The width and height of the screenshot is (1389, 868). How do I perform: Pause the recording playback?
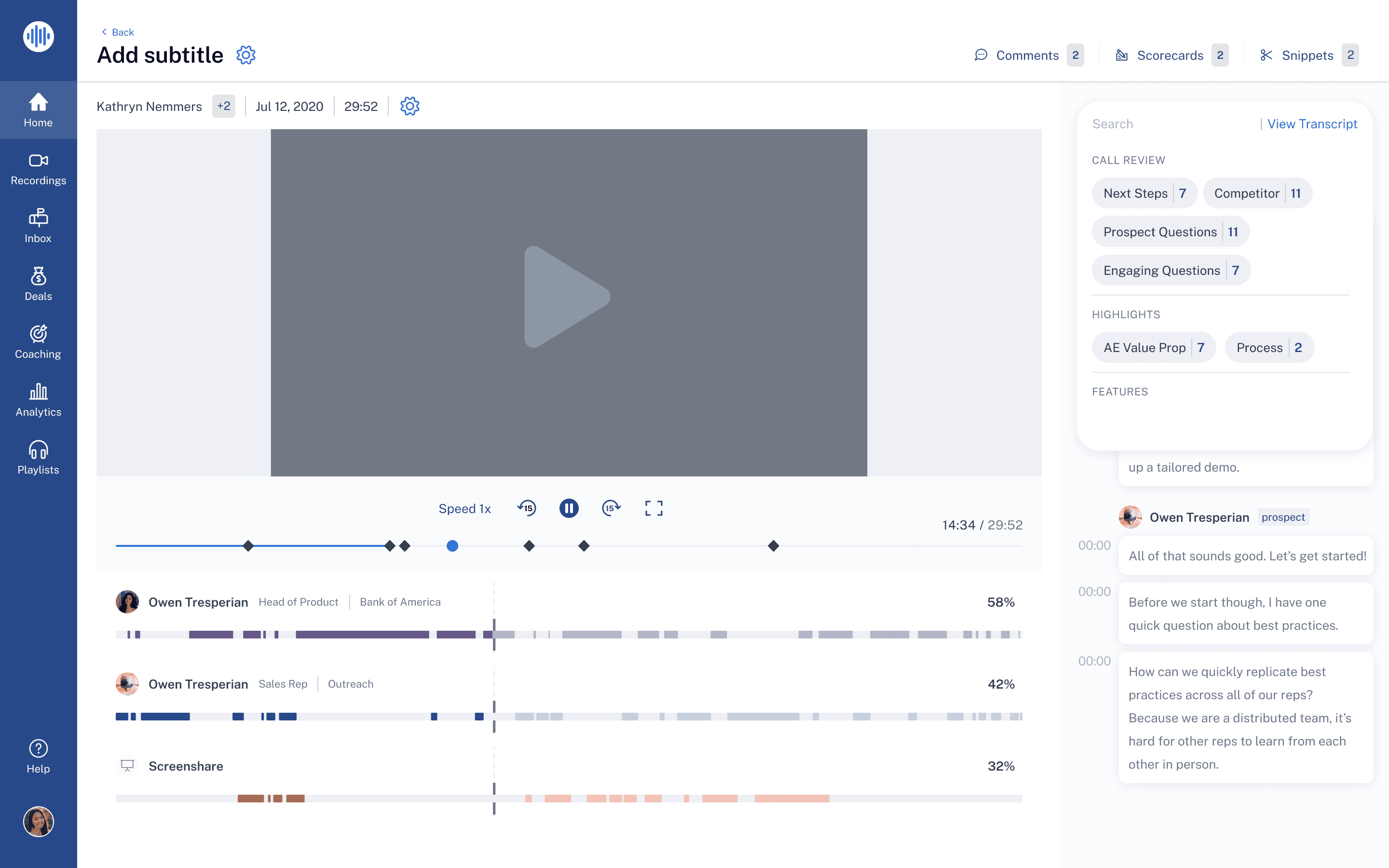pyautogui.click(x=569, y=508)
